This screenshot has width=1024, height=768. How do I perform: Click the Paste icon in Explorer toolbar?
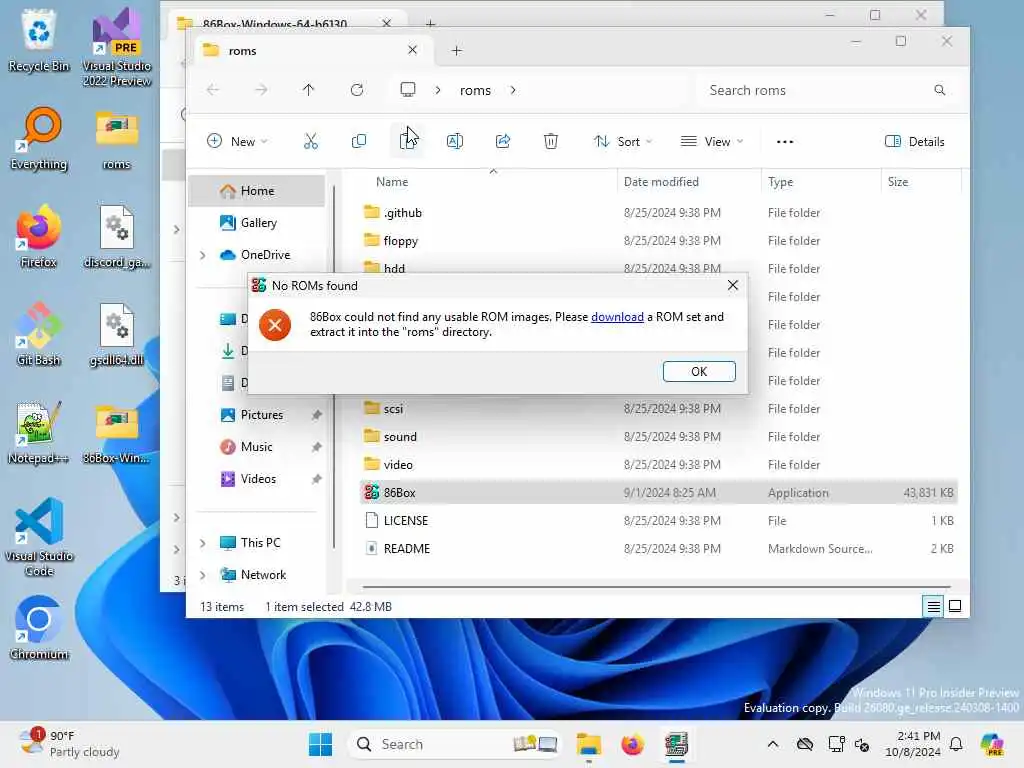point(408,141)
